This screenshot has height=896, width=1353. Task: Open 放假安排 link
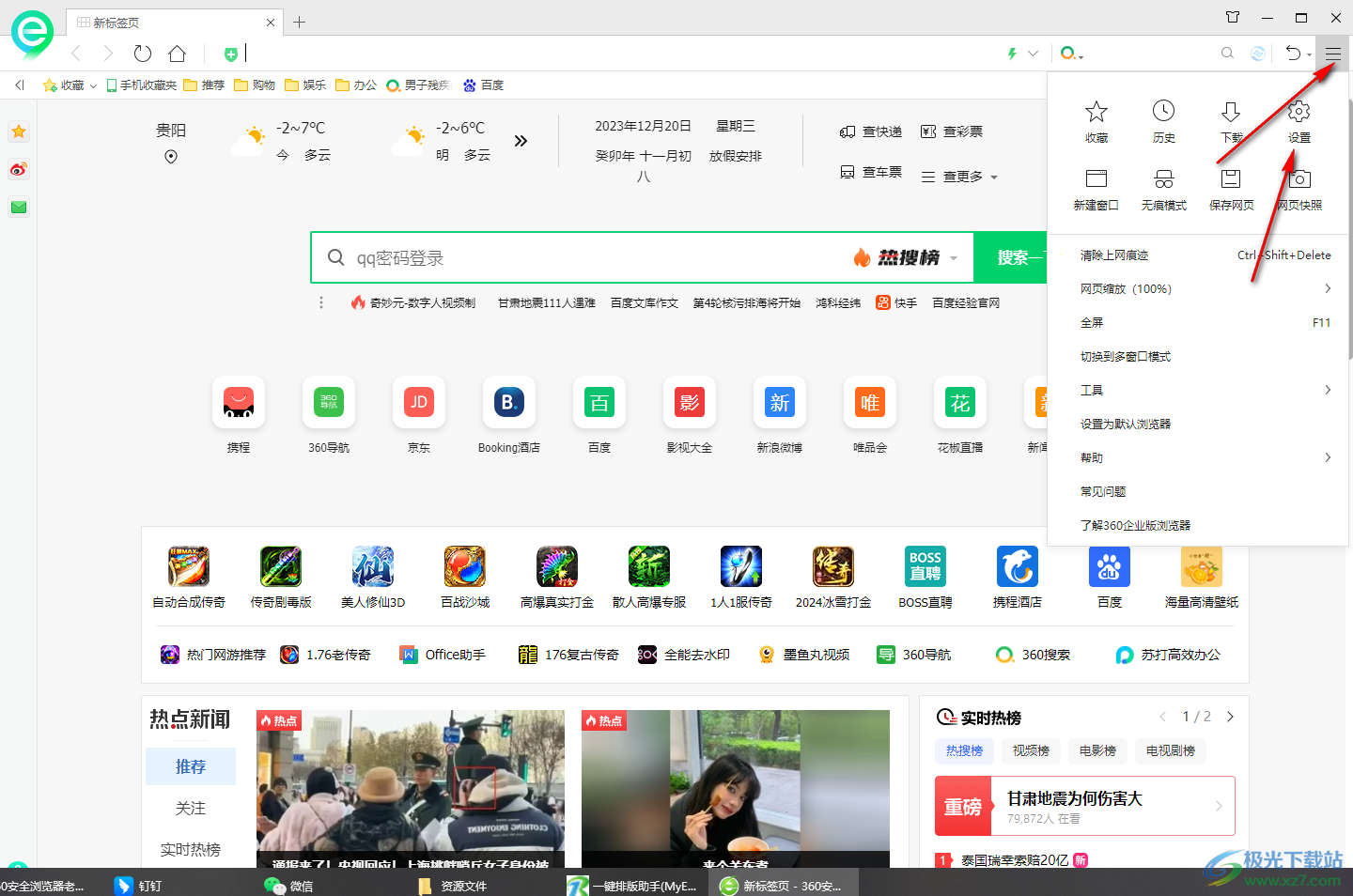pos(736,156)
